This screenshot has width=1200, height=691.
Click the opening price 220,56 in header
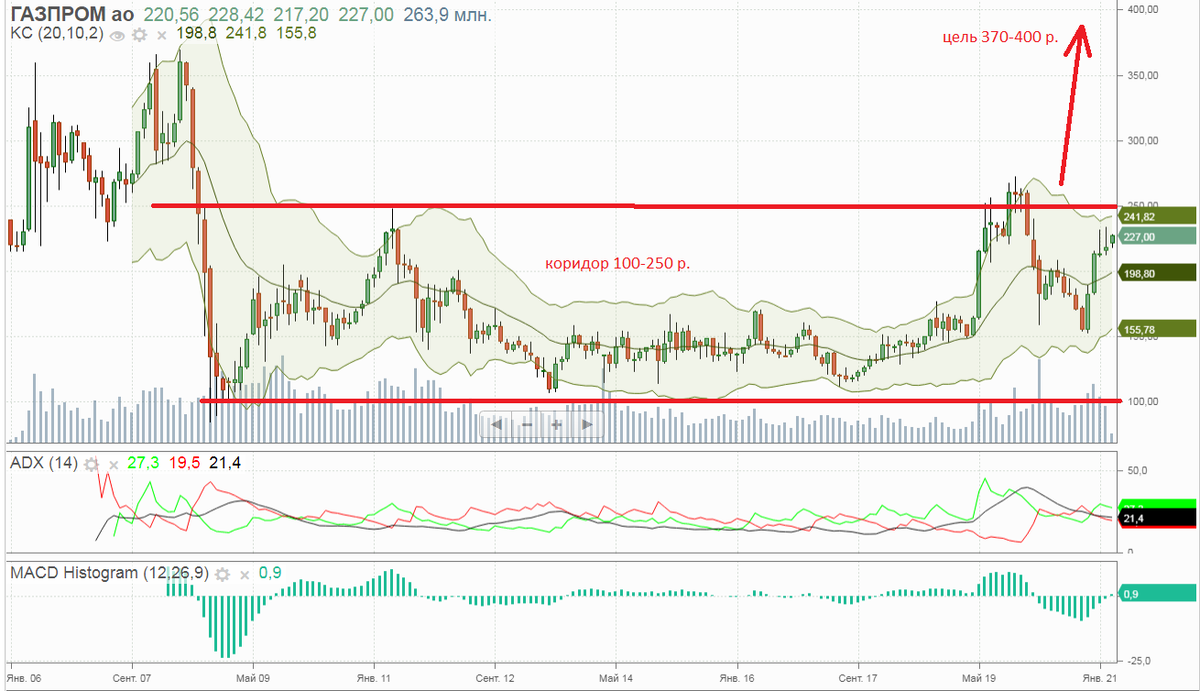(171, 15)
